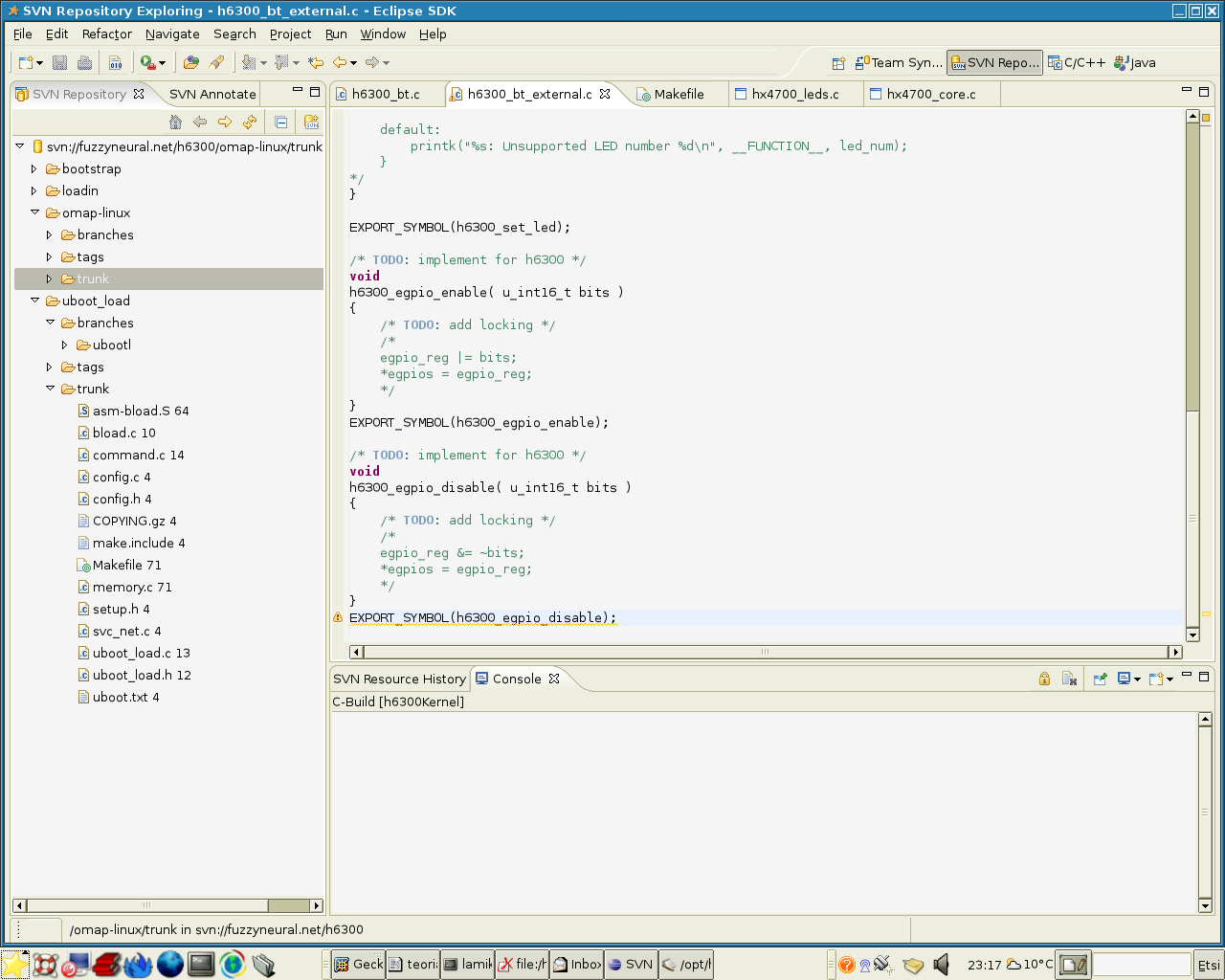Switch to the Java perspective
1225x980 pixels.
(1134, 62)
